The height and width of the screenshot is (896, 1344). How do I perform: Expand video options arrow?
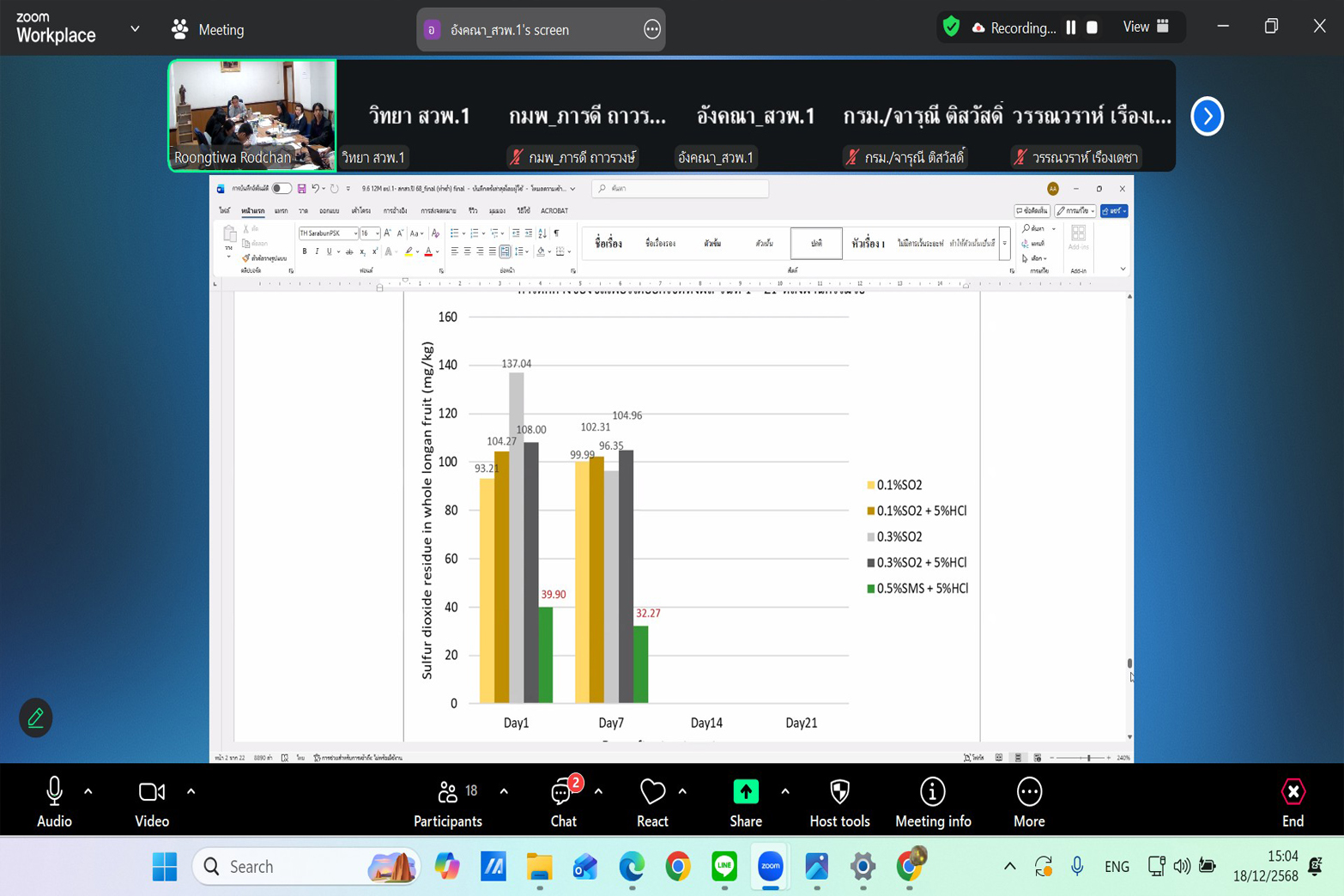coord(191,791)
